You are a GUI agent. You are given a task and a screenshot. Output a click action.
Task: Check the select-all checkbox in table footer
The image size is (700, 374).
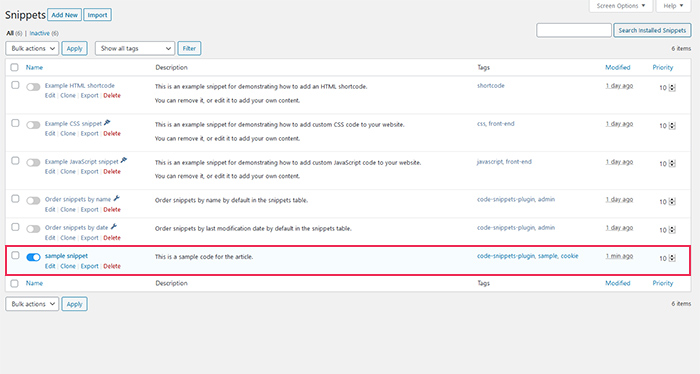(x=15, y=283)
